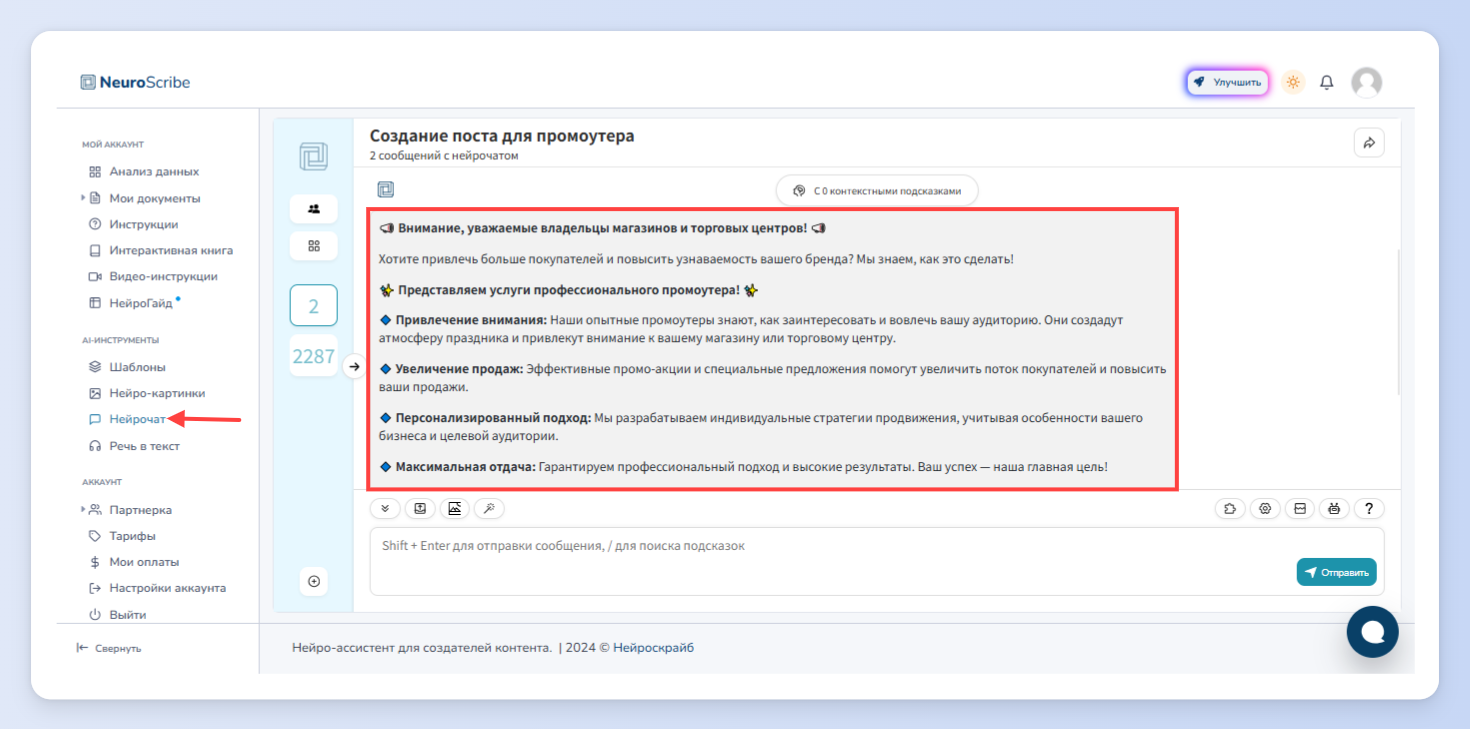The height and width of the screenshot is (729, 1470).
Task: Click the Отправить send button
Action: point(1337,572)
